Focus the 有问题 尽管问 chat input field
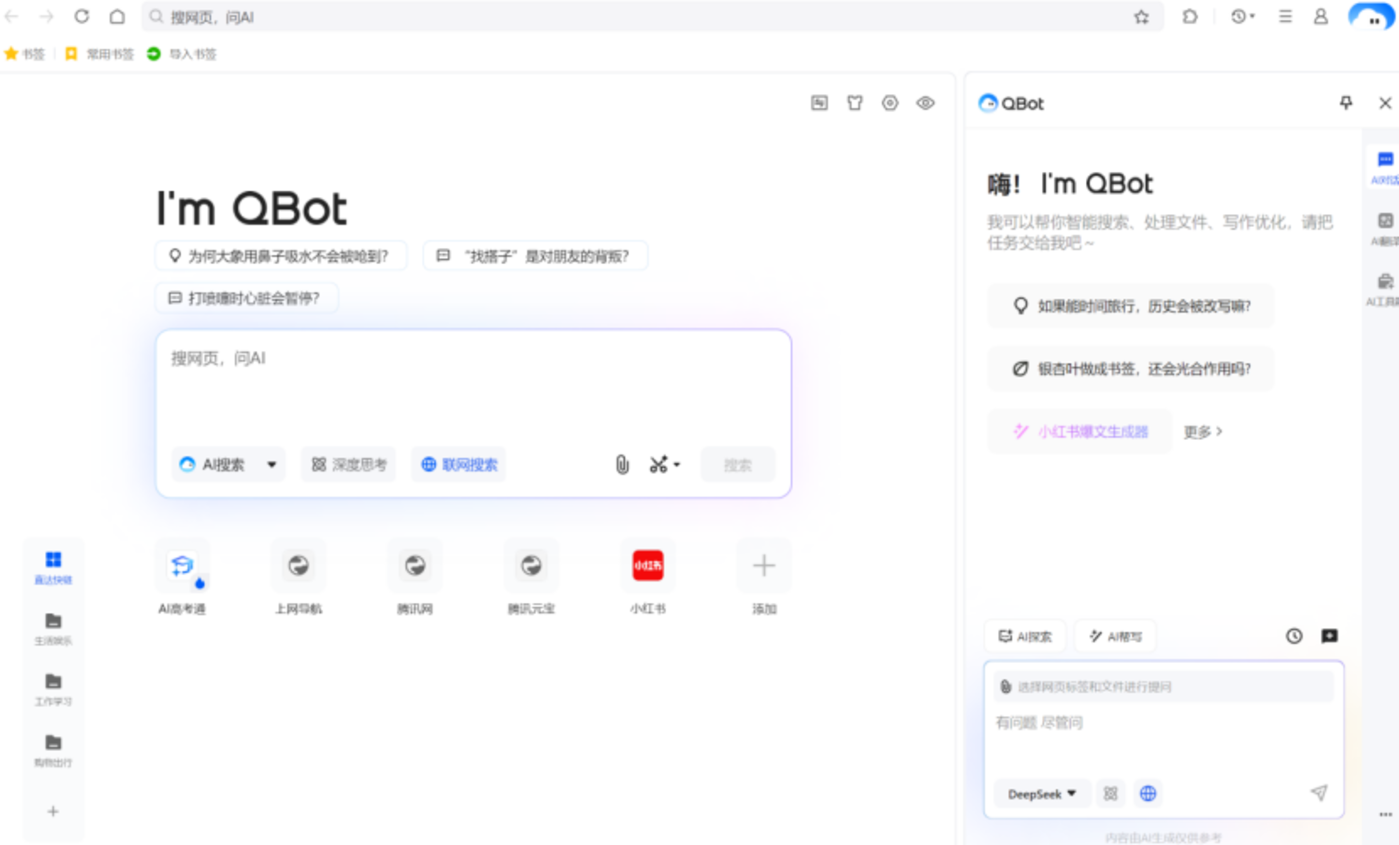1399x845 pixels. pos(1164,738)
